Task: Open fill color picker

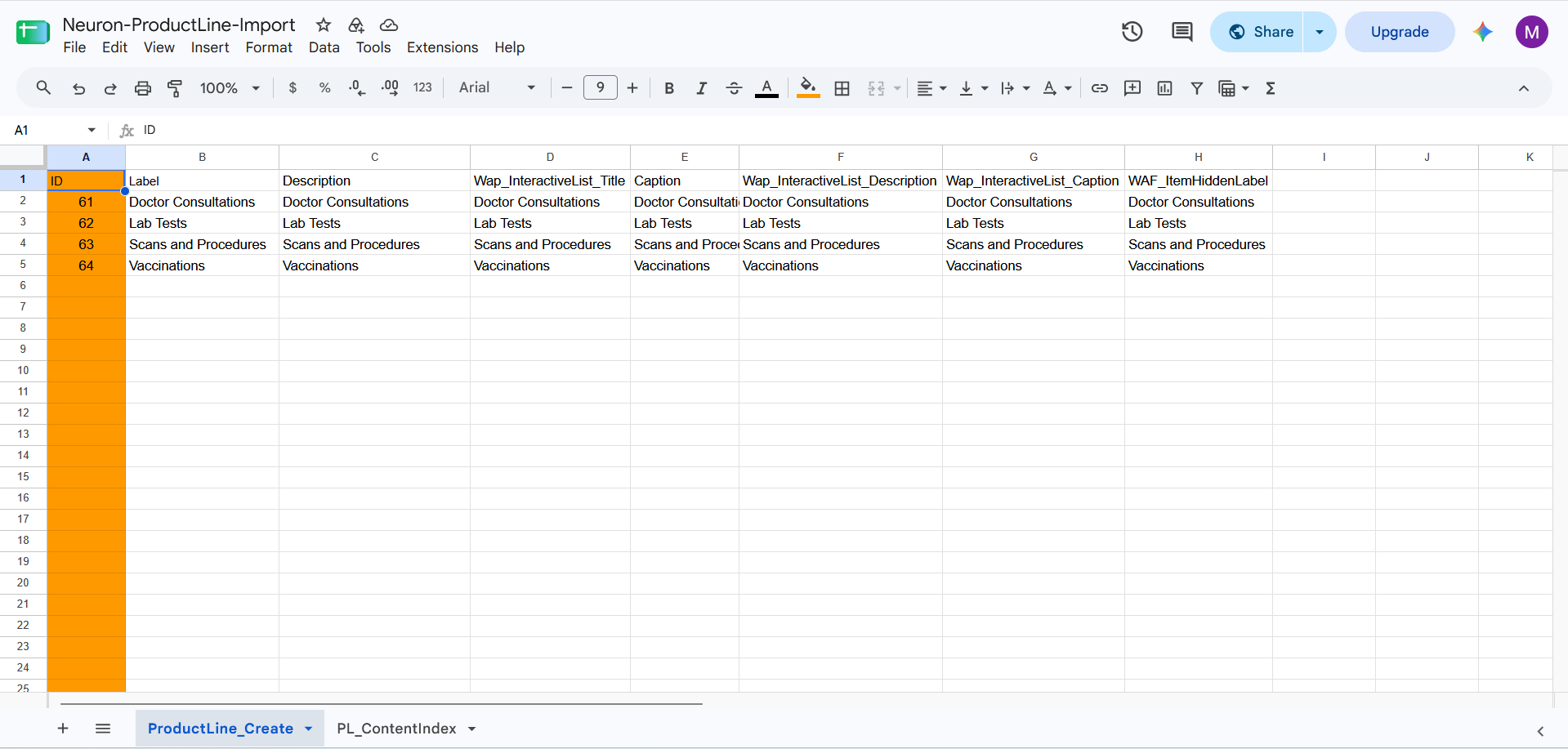Action: tap(808, 88)
